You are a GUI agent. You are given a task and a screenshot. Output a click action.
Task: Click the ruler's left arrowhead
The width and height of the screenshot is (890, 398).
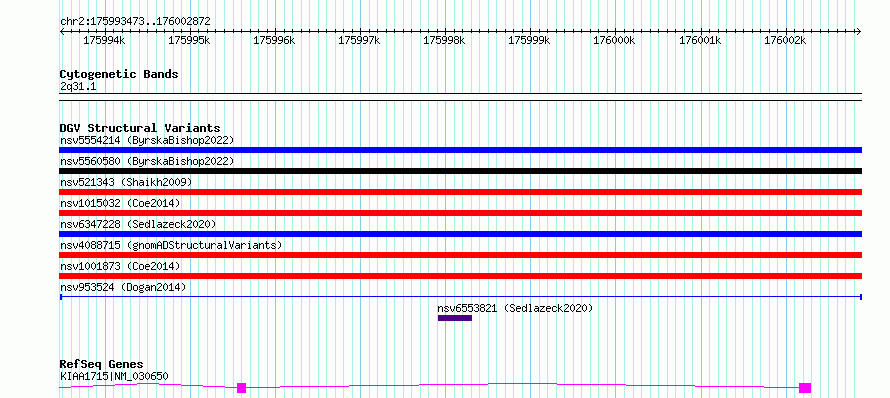point(62,32)
